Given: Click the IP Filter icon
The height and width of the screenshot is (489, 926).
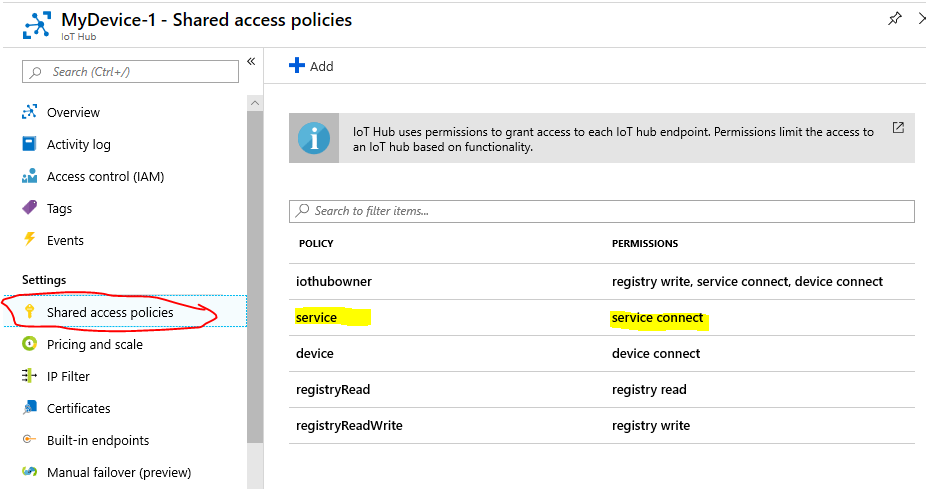Looking at the screenshot, I should click(30, 376).
